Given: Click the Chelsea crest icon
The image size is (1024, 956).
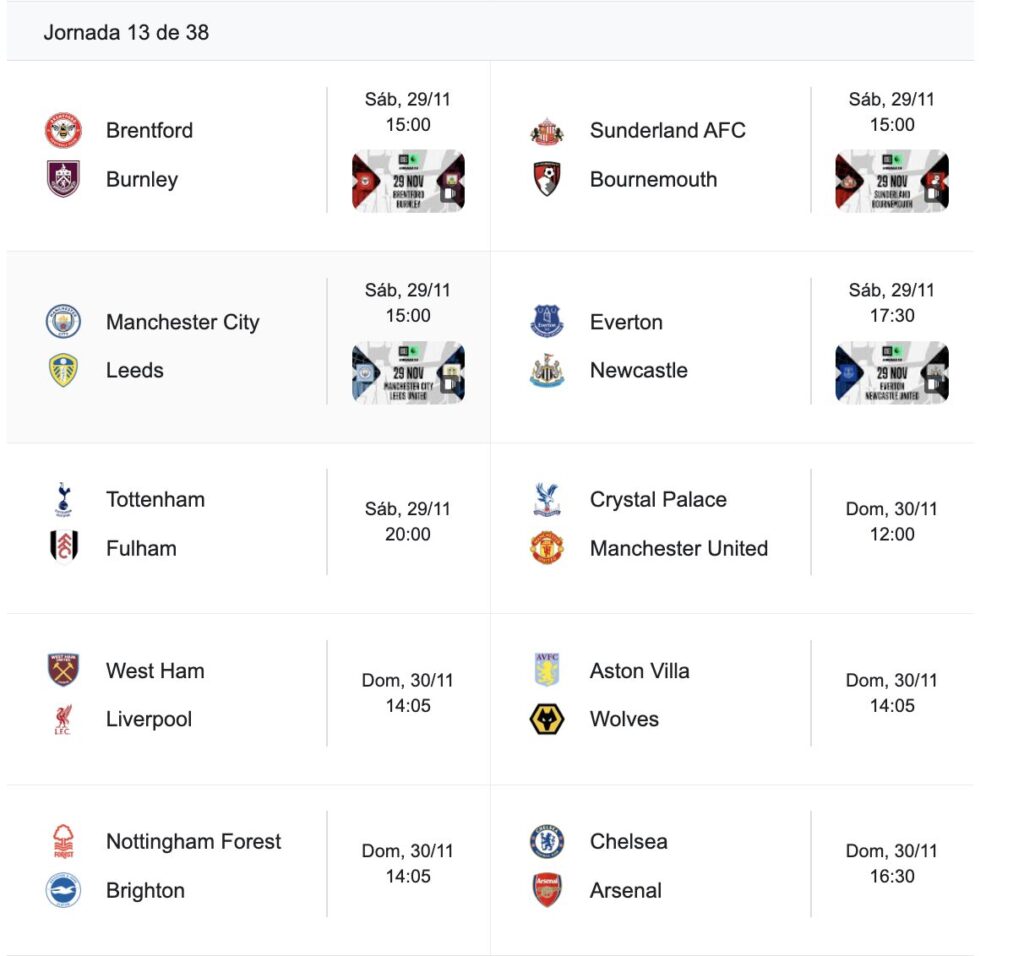Looking at the screenshot, I should pyautogui.click(x=547, y=841).
